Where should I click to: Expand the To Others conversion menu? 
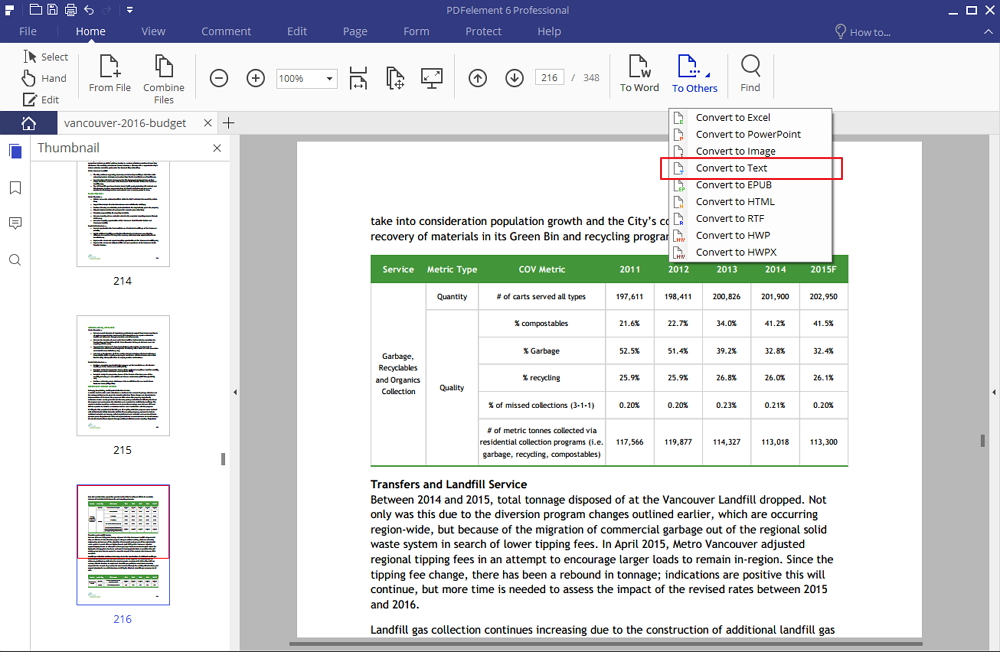coord(694,72)
